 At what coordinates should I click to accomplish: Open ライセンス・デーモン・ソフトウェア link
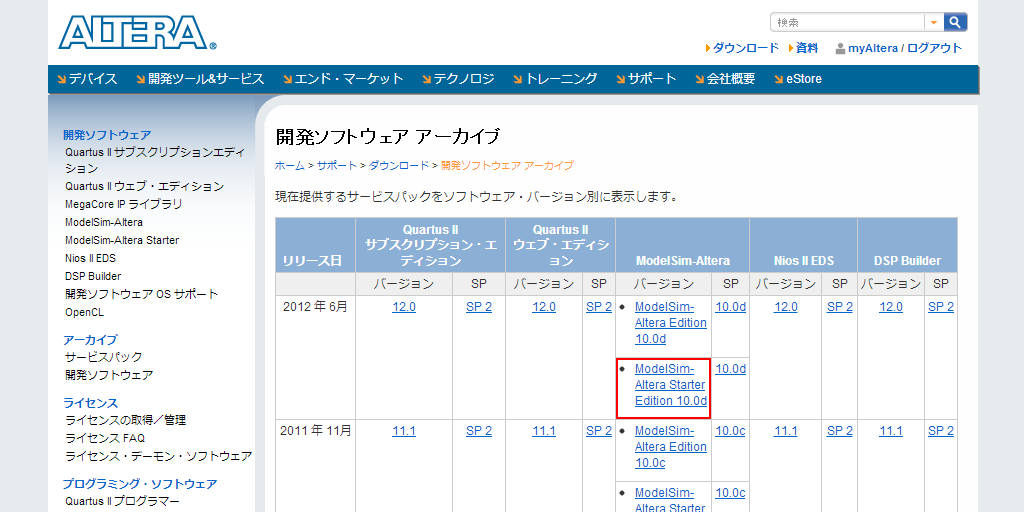click(x=159, y=456)
